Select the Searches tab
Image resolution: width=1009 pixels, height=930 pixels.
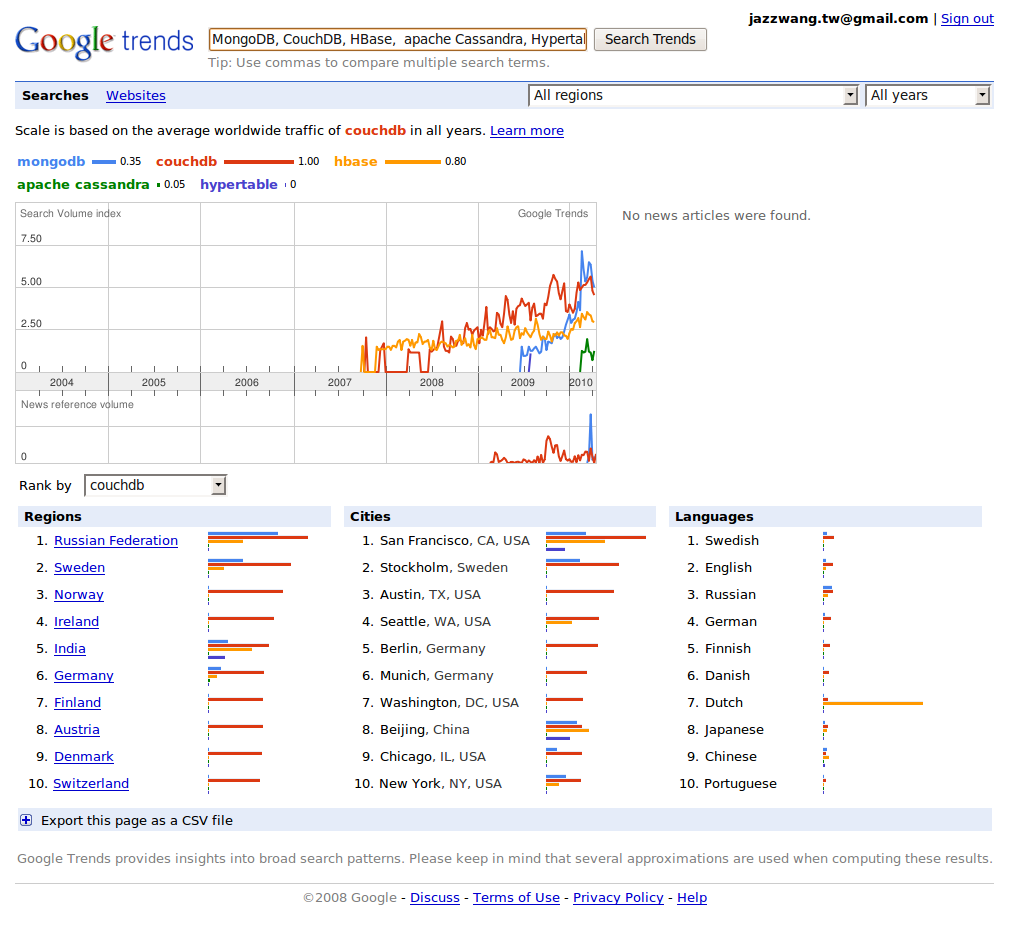[x=55, y=95]
